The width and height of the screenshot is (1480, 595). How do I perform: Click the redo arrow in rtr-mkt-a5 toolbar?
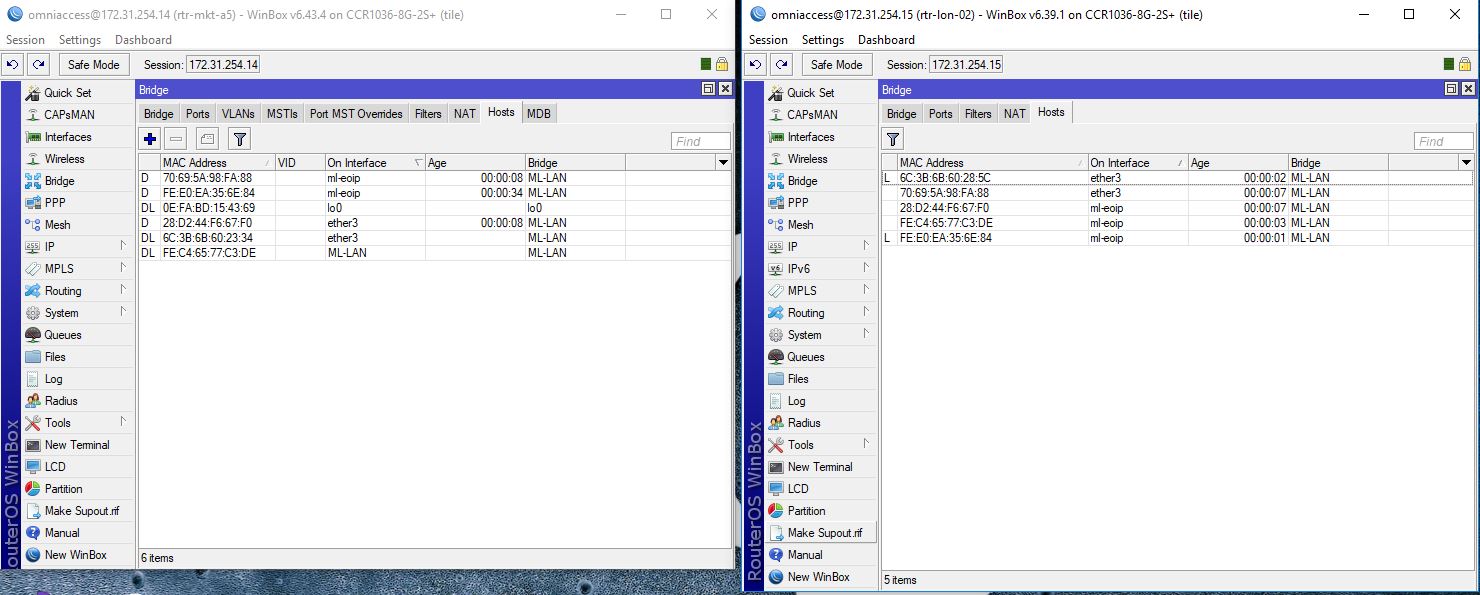coord(38,64)
